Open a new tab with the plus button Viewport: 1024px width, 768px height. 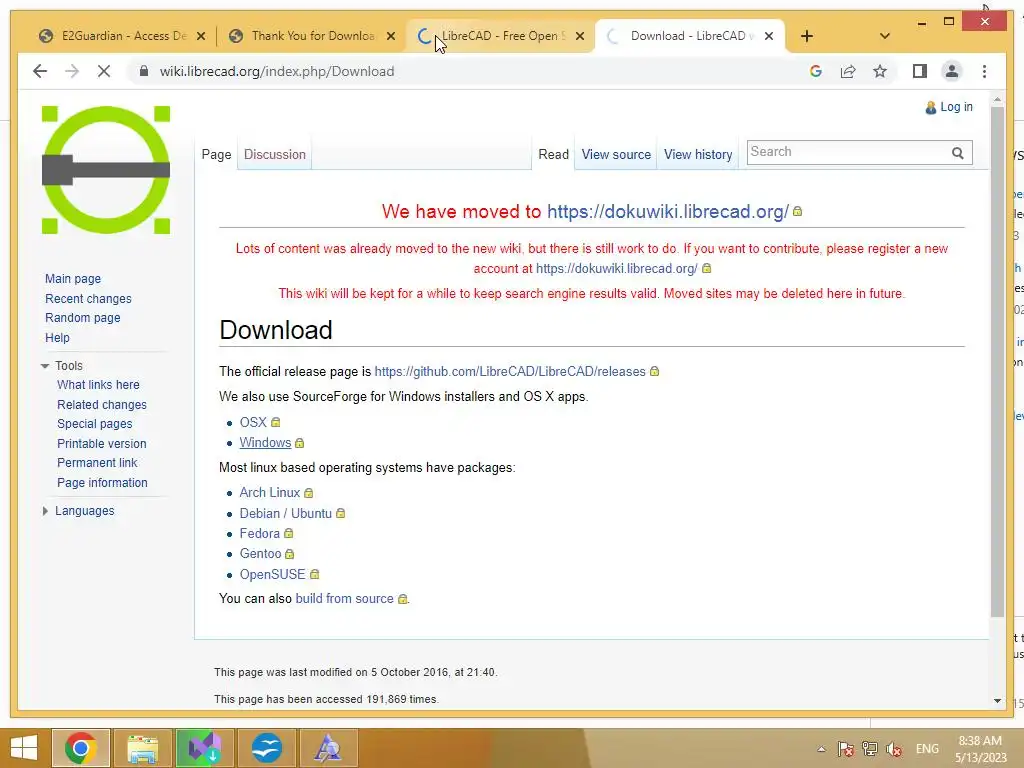point(807,36)
